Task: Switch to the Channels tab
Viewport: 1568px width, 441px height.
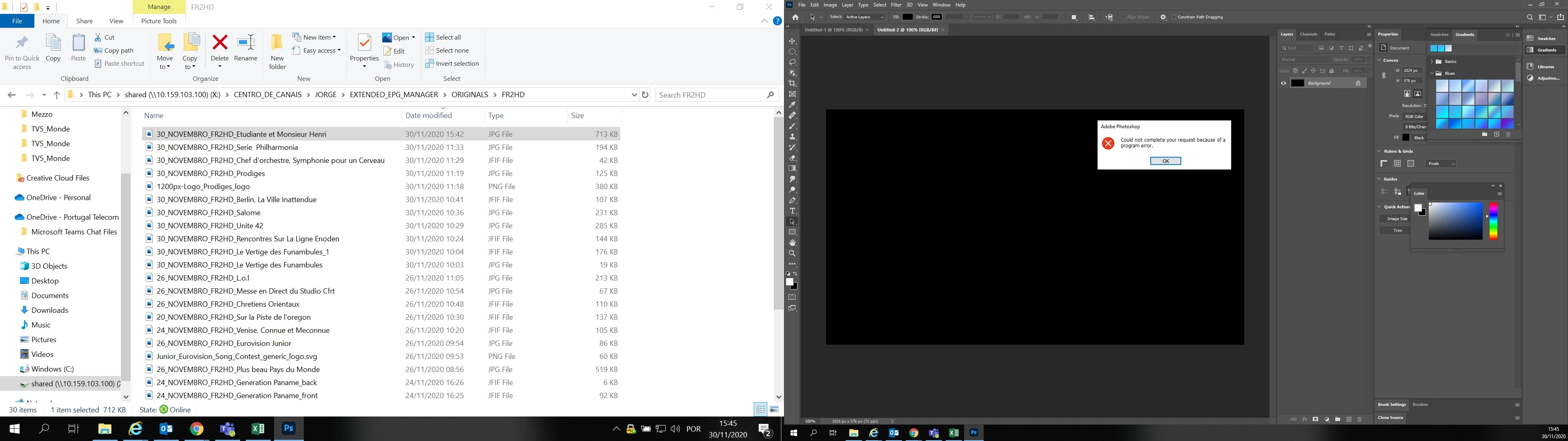Action: coord(1308,34)
